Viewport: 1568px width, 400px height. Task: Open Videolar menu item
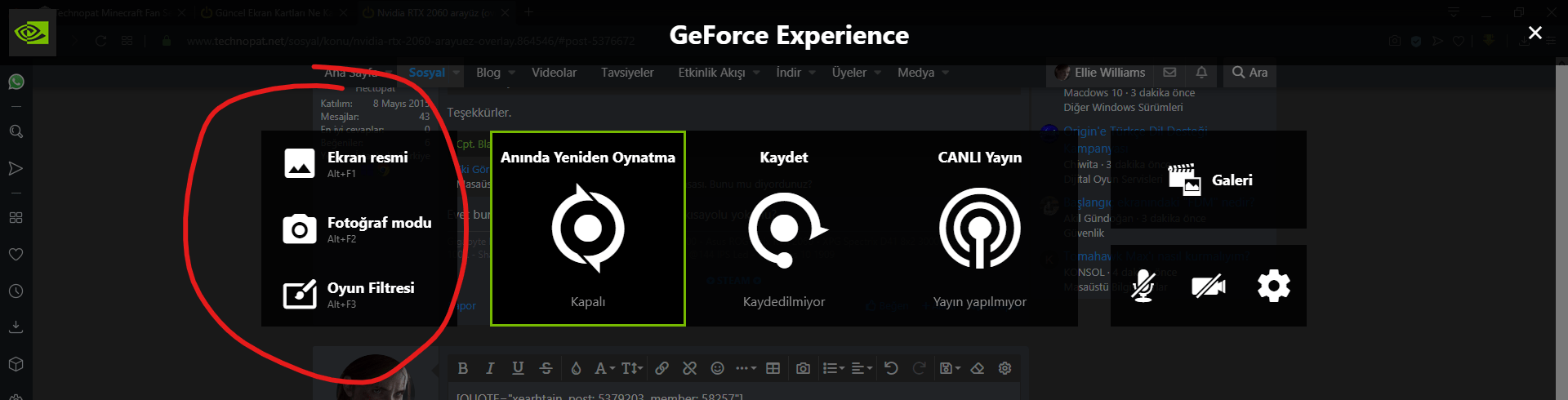point(554,73)
